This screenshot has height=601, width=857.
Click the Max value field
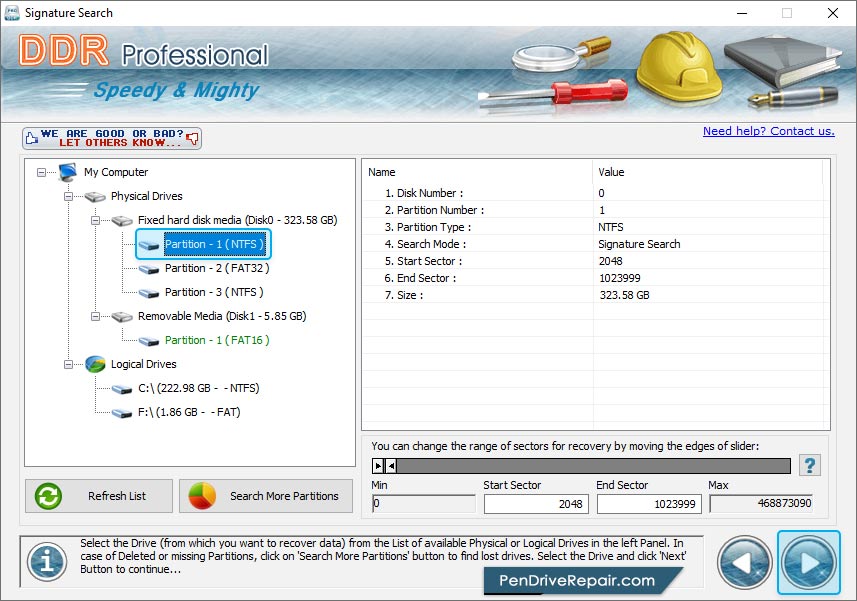(x=761, y=503)
